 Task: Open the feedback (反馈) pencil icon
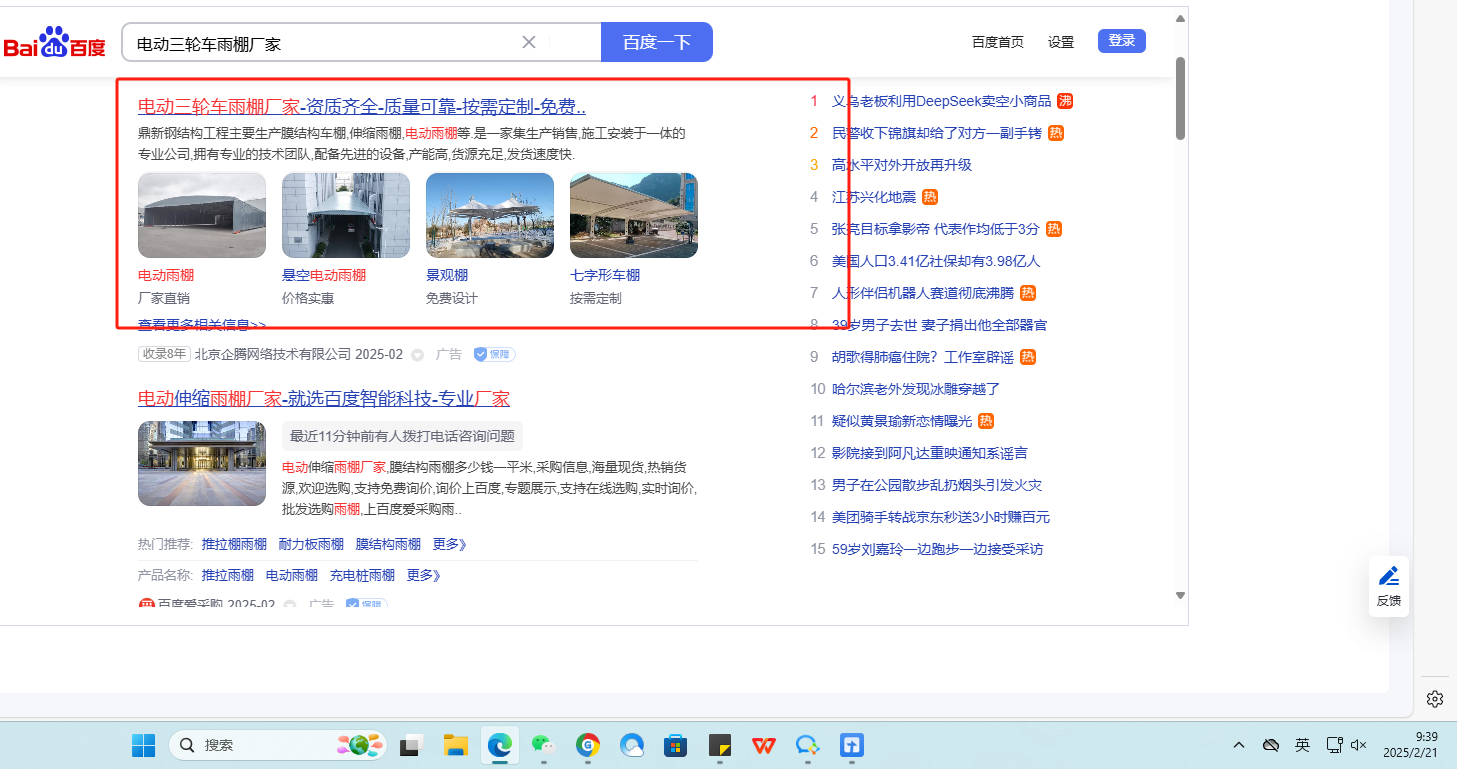(x=1388, y=577)
